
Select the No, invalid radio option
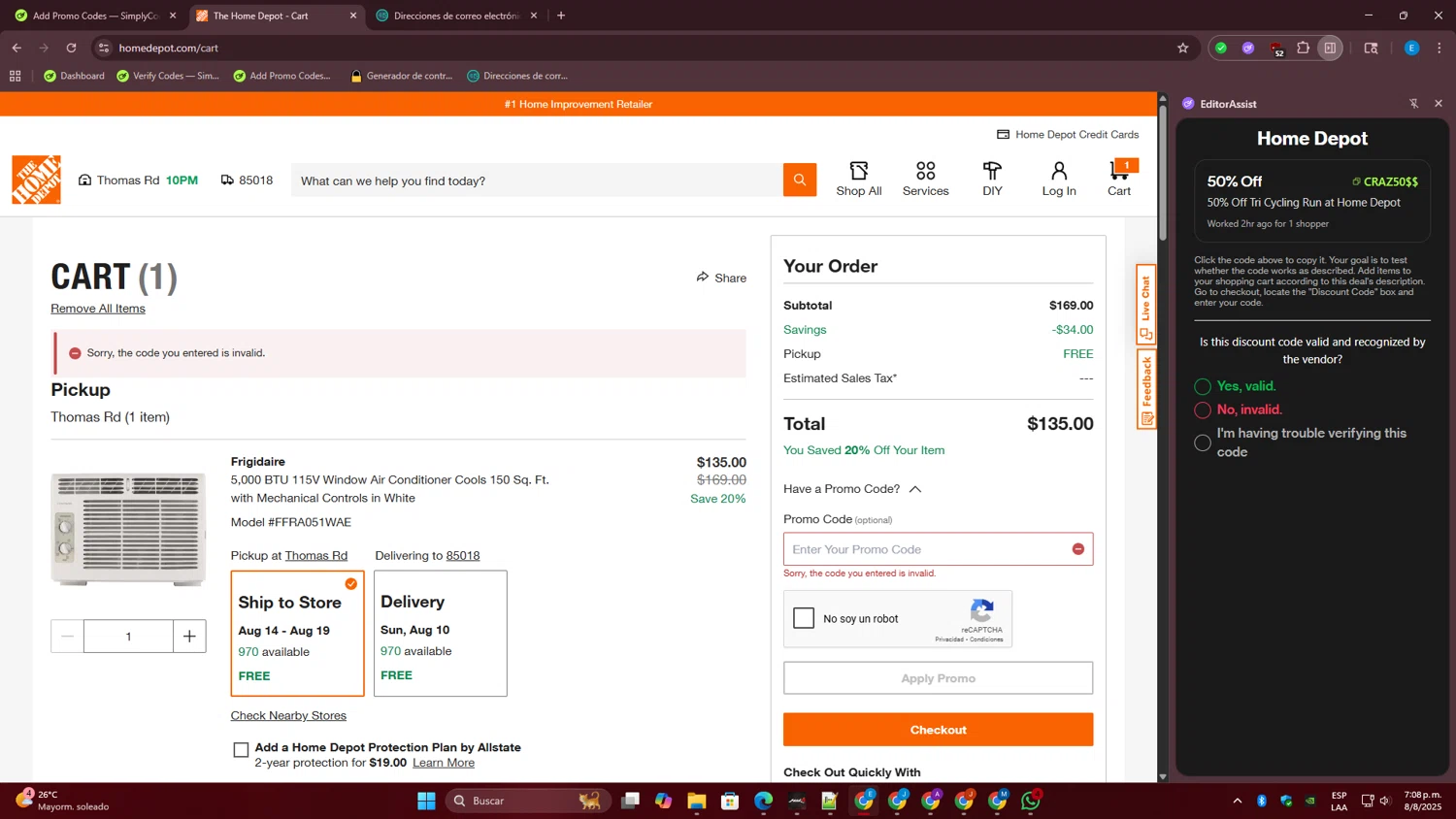click(x=1203, y=409)
